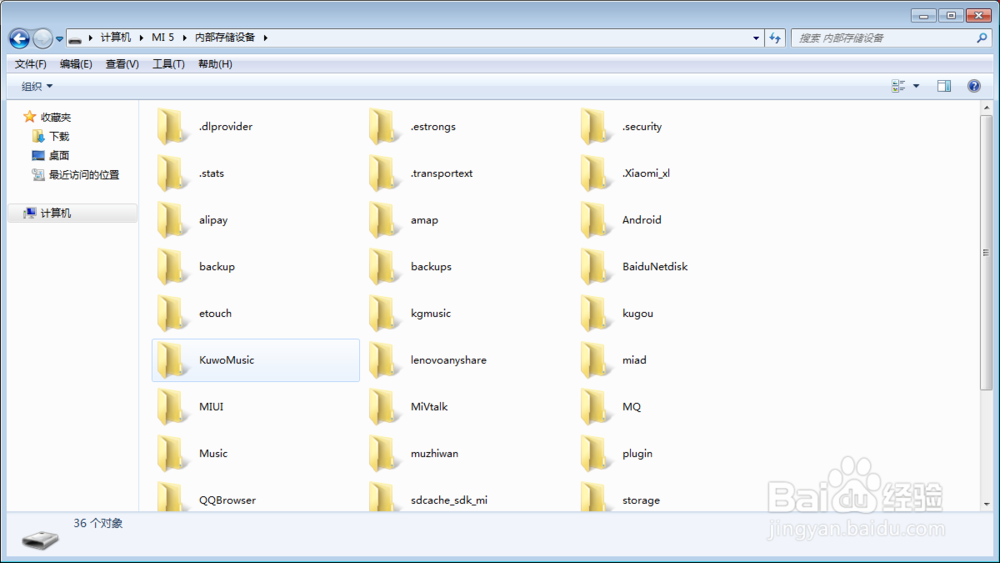Screen dimensions: 1000x563
Task: Click the MiVtalk folder name
Action: click(x=429, y=406)
